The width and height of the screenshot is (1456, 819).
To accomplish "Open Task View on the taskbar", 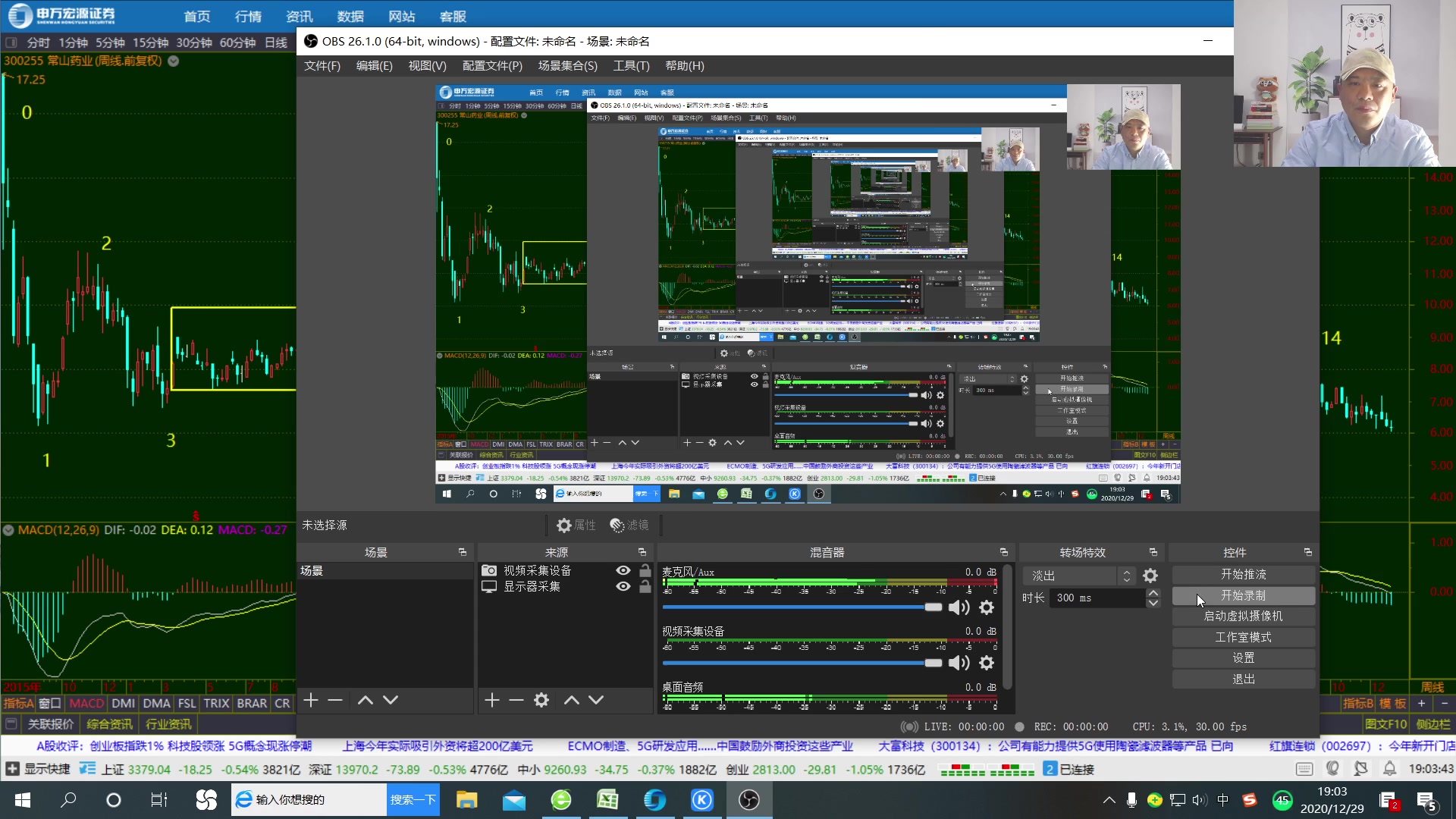I will (x=159, y=799).
